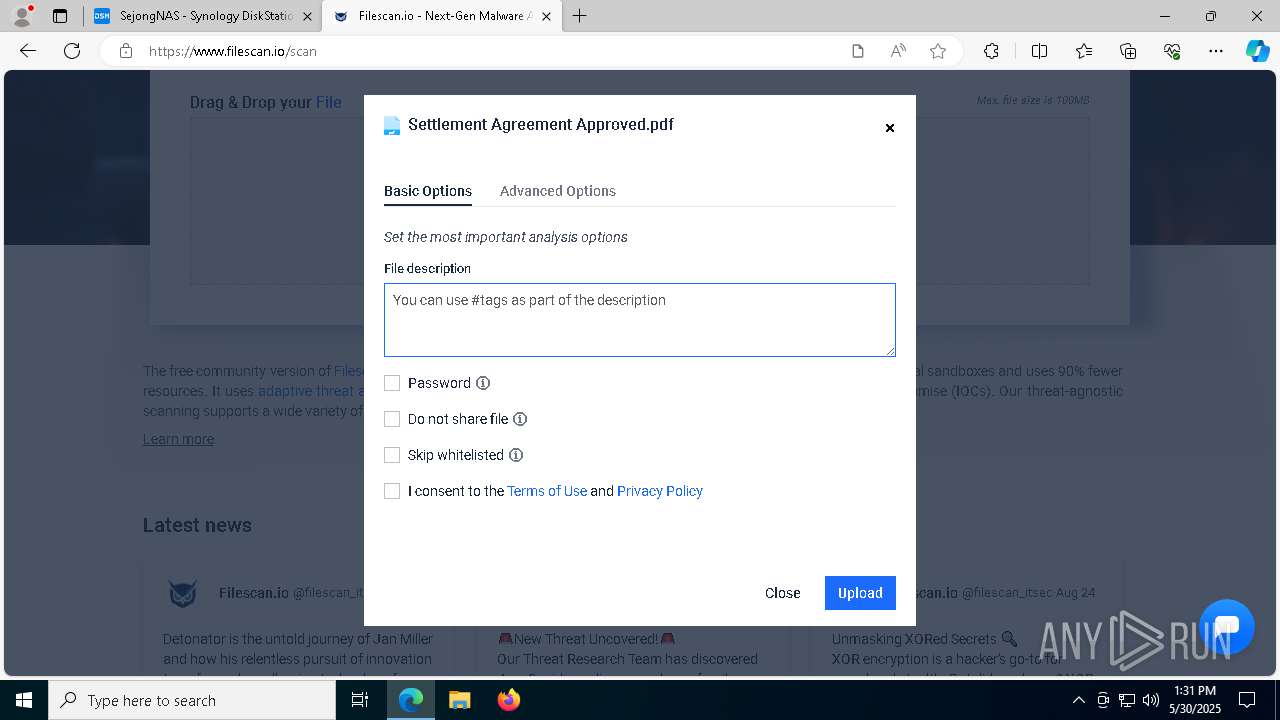Viewport: 1280px width, 720px height.
Task: Open File Explorer from taskbar
Action: 459,700
